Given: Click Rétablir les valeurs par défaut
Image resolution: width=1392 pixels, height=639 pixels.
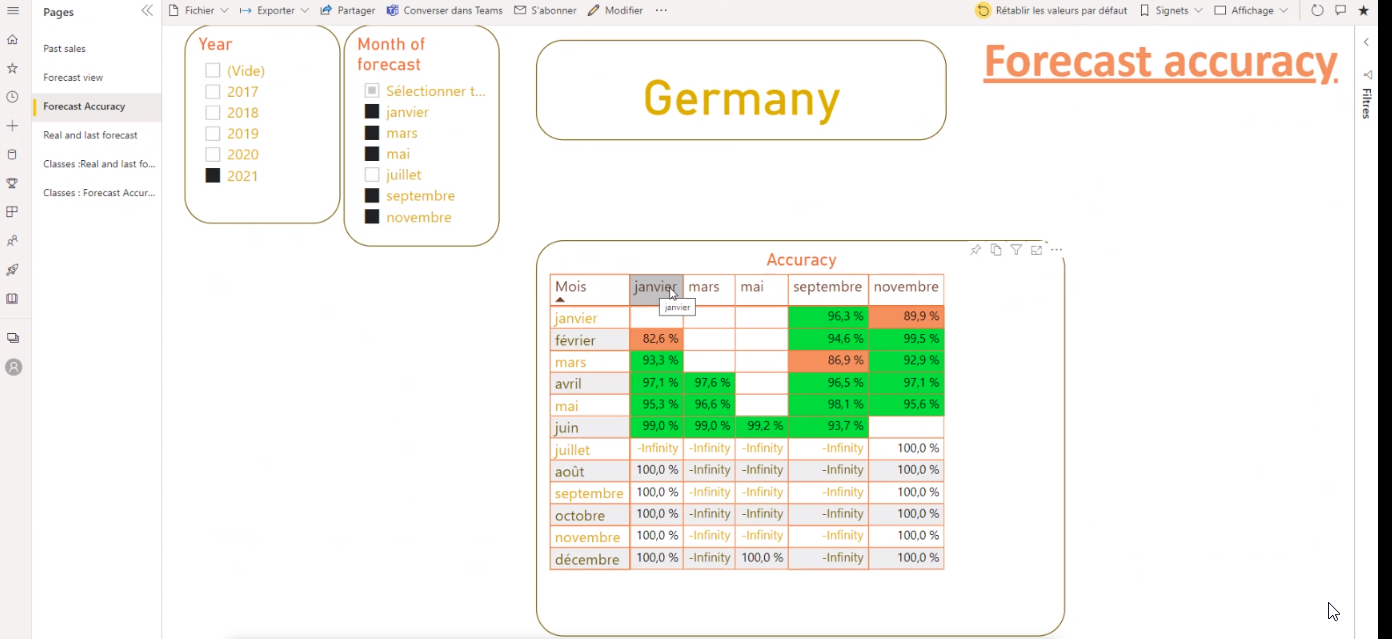Looking at the screenshot, I should [x=1051, y=10].
